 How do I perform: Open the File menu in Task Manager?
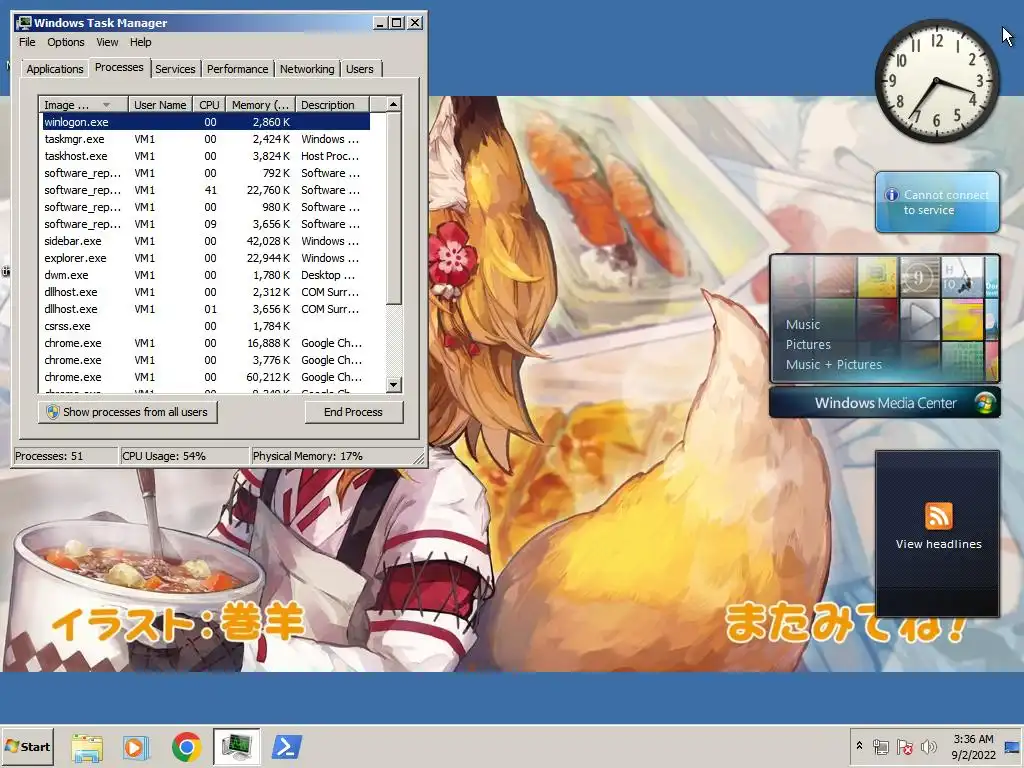[27, 42]
